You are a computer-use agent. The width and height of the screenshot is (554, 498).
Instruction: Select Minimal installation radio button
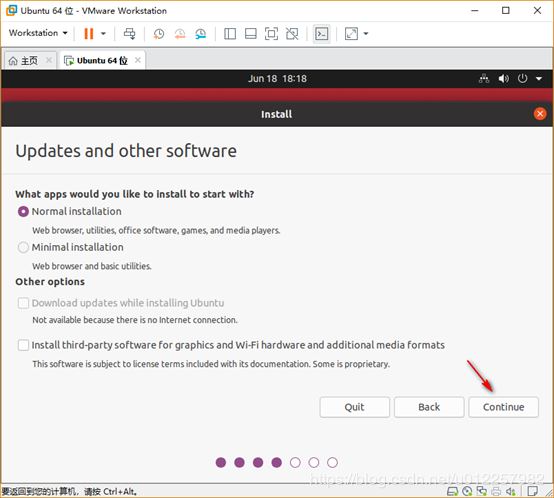tap(23, 247)
